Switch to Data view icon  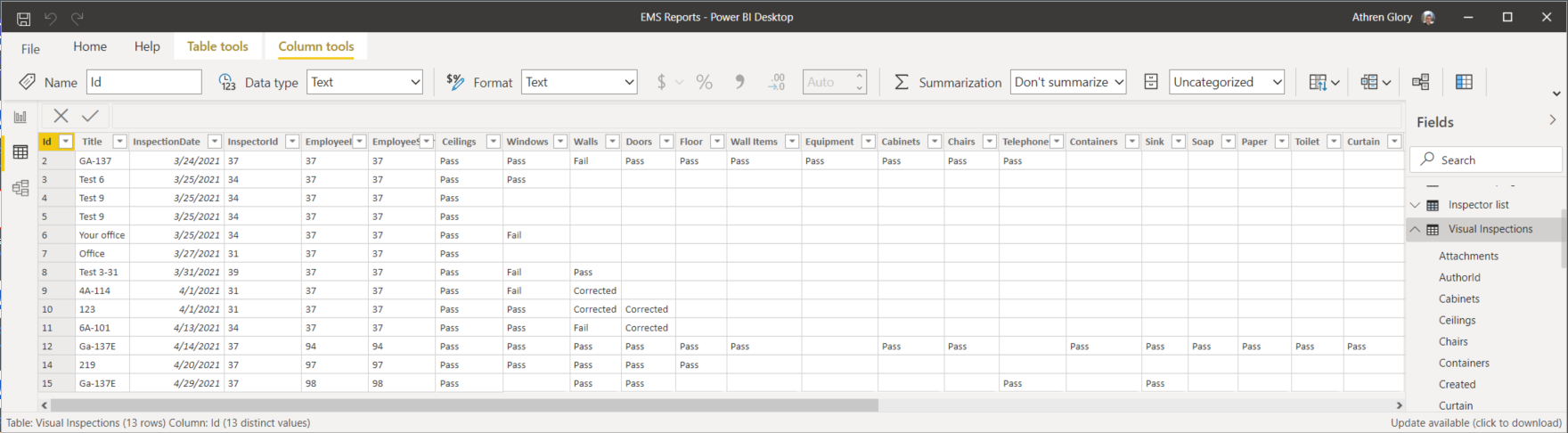click(x=20, y=152)
